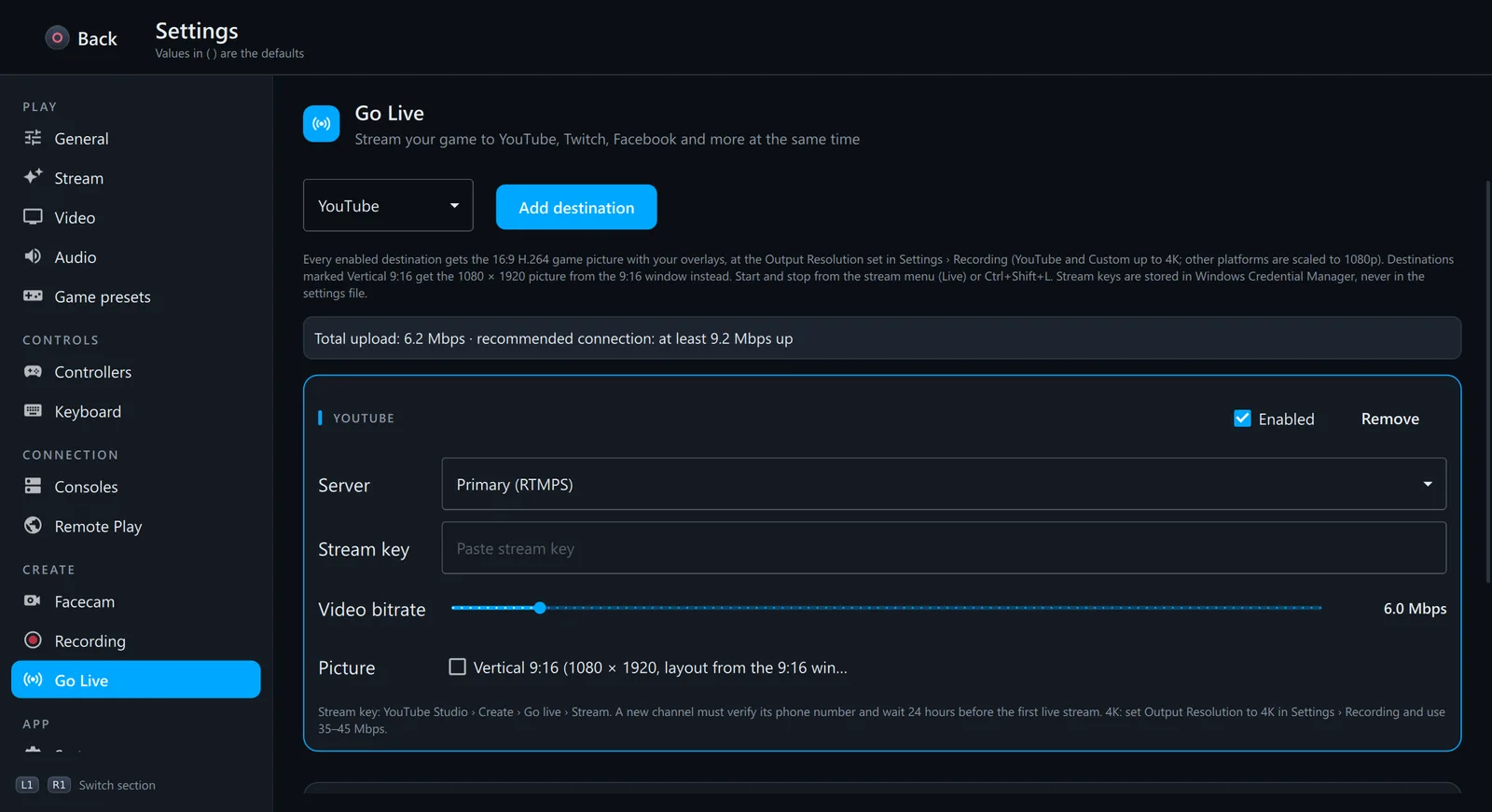The height and width of the screenshot is (812, 1492).
Task: Click the Recording red dot icon
Action: point(33,640)
